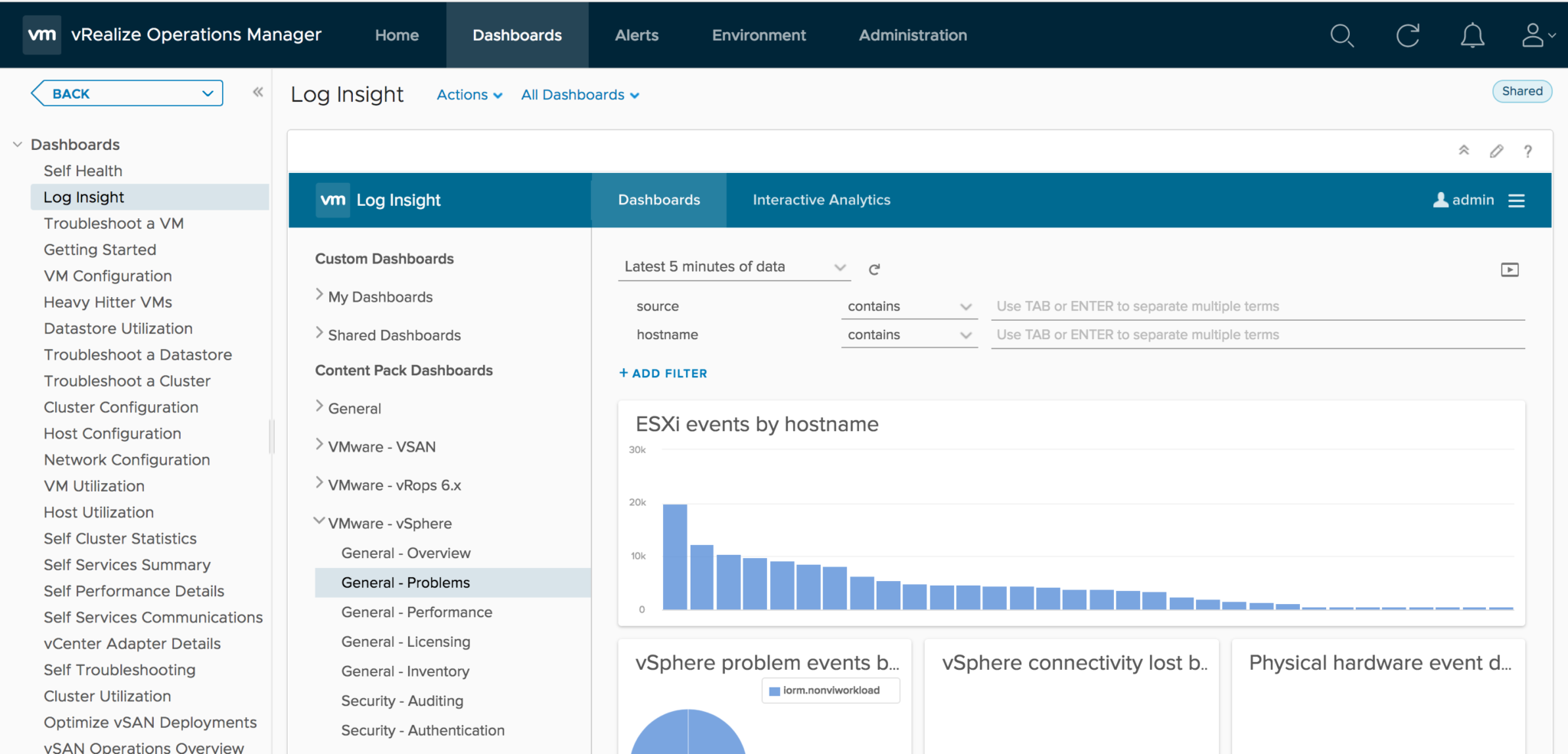Open the Latest 5 minutes of data dropdown
Screen dimensions: 1568x754
(x=734, y=266)
